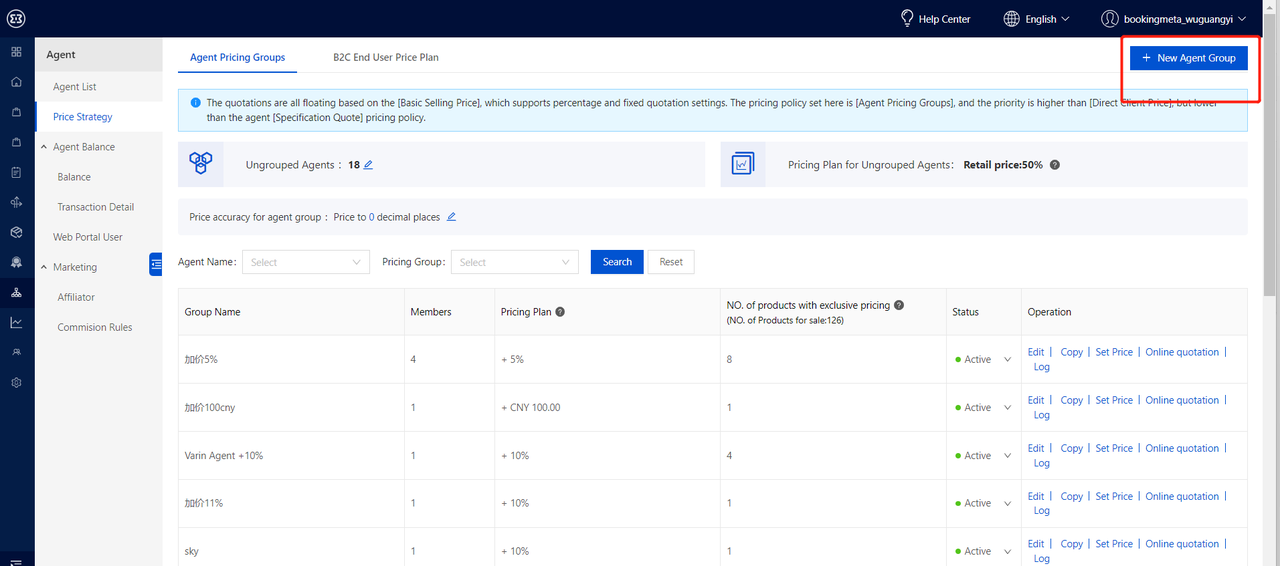The width and height of the screenshot is (1280, 566).
Task: Click the dashboard grid icon in left rail
Action: pos(16,52)
